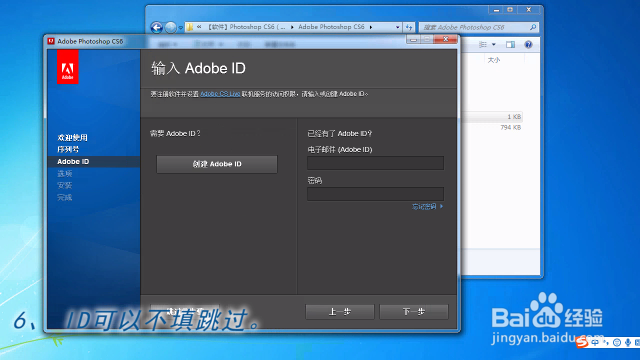Click the change view icon in Explorer toolbar
Image resolution: width=640 pixels, height=360 pixels.
pos(483,44)
